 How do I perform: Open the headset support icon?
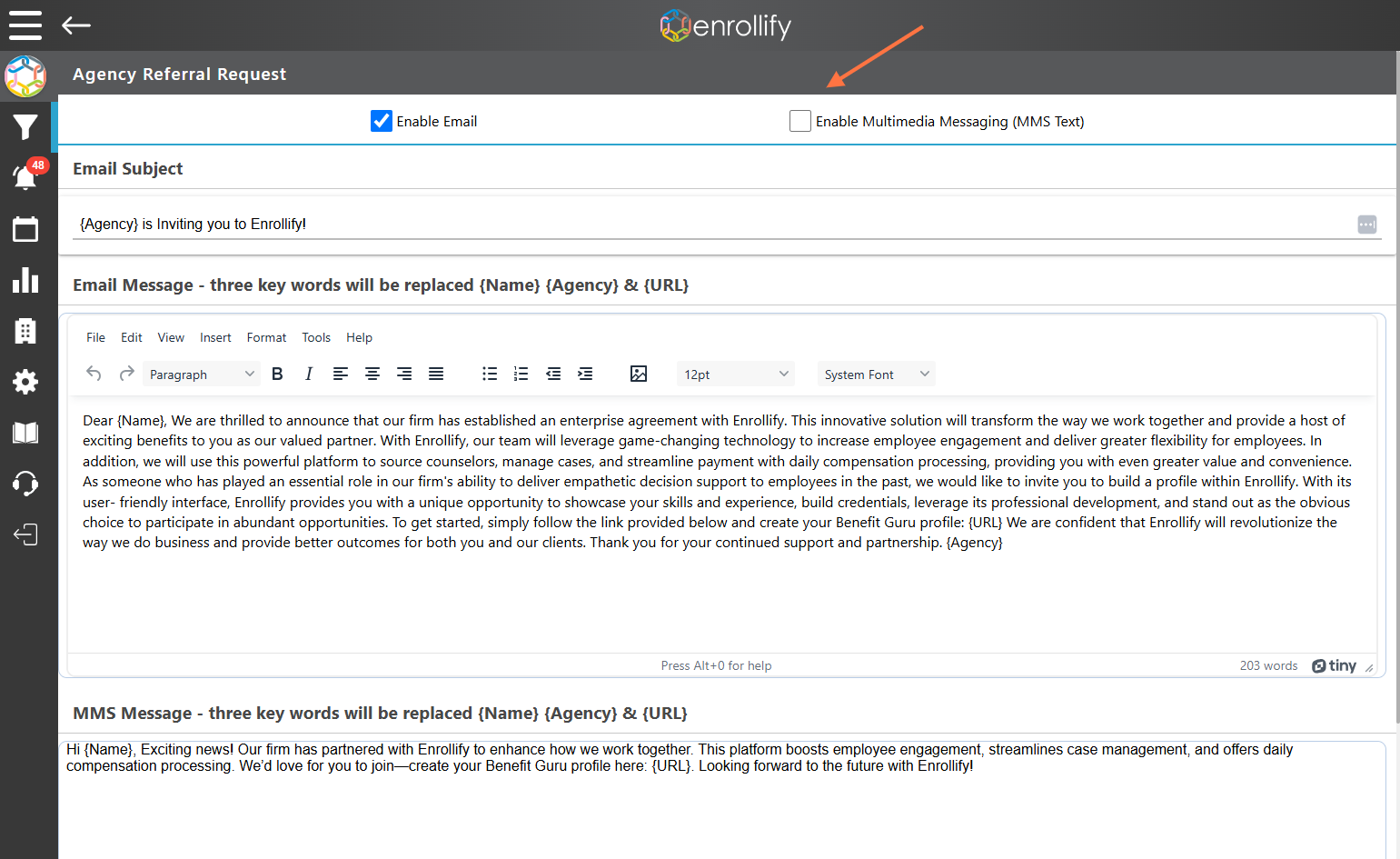pyautogui.click(x=25, y=484)
